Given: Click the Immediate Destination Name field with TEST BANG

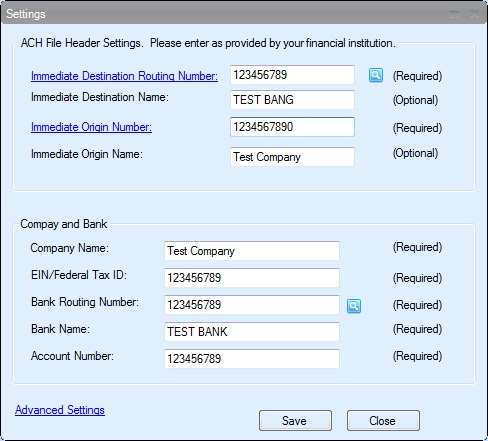Looking at the screenshot, I should [x=292, y=100].
